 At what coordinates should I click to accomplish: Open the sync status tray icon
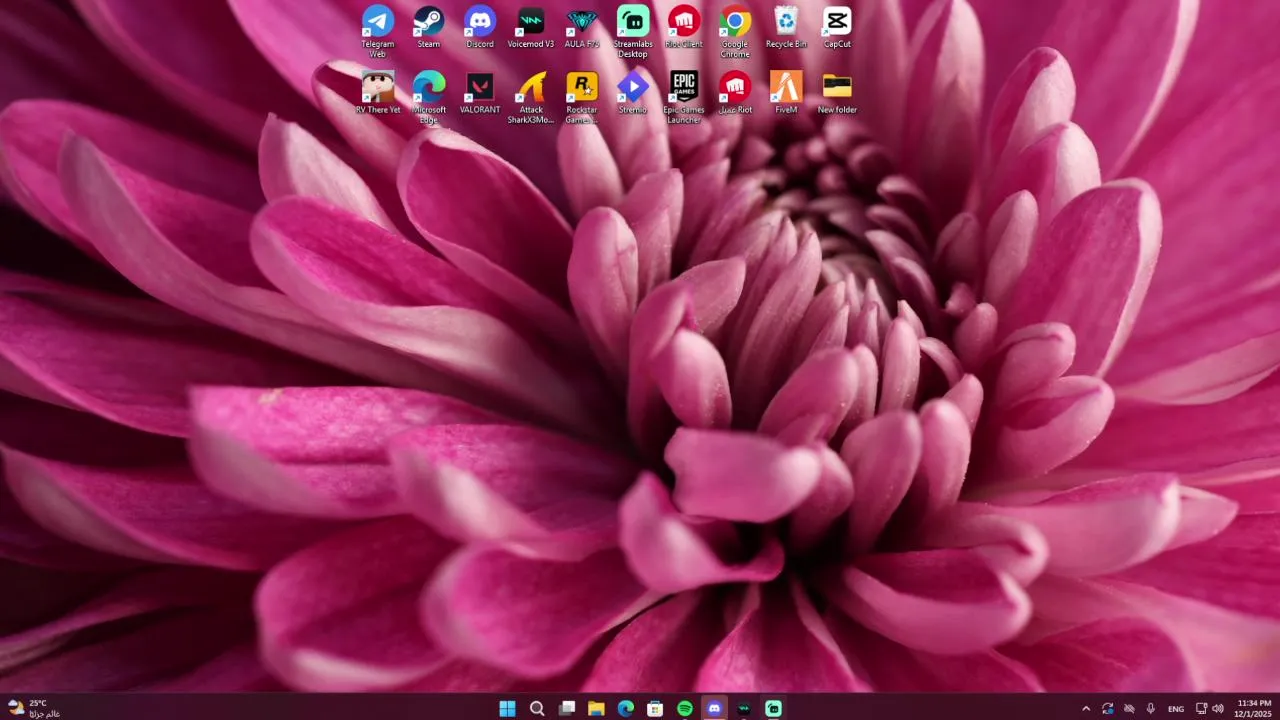pyautogui.click(x=1108, y=708)
